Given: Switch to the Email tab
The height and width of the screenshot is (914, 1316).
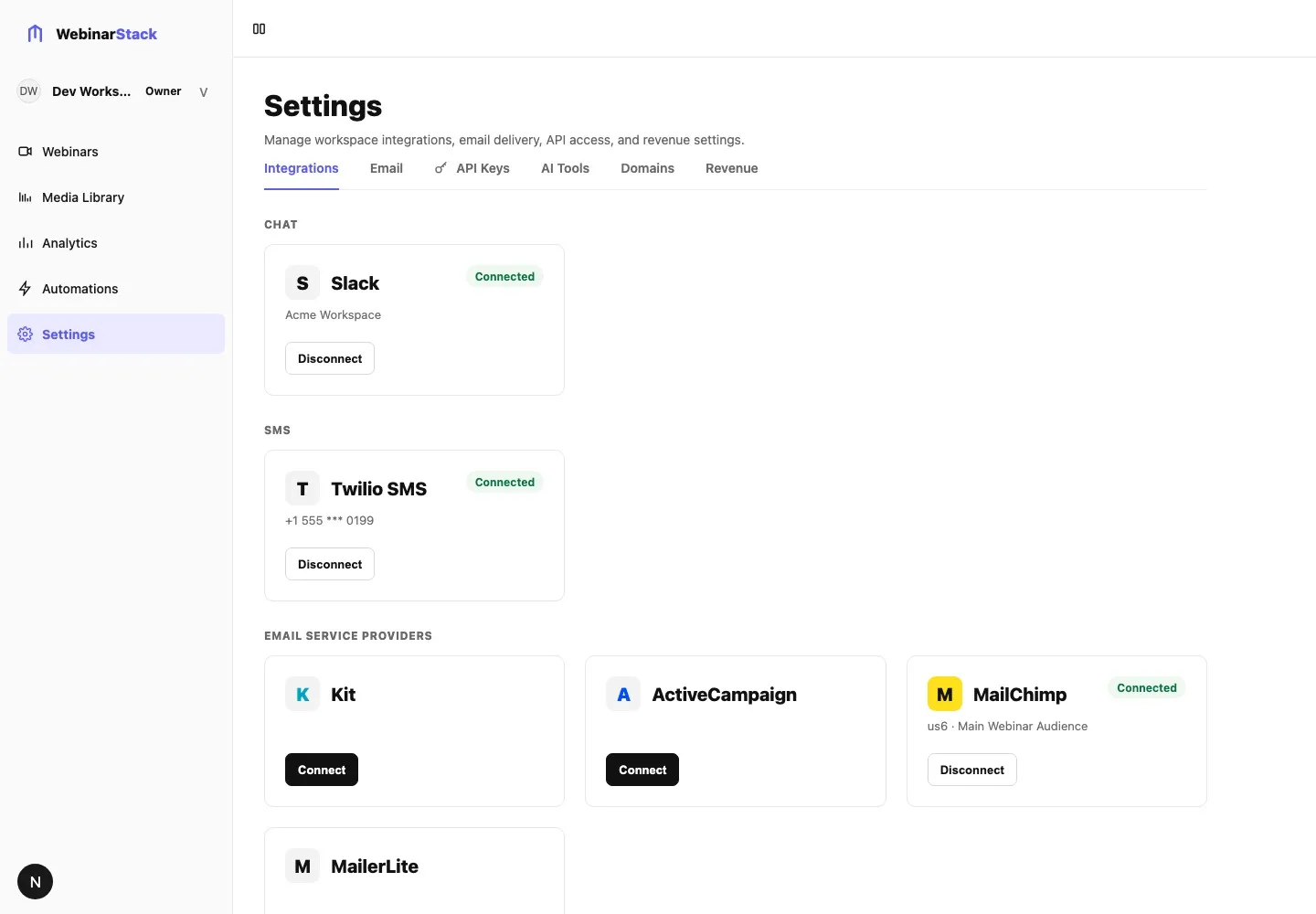Looking at the screenshot, I should tap(387, 168).
